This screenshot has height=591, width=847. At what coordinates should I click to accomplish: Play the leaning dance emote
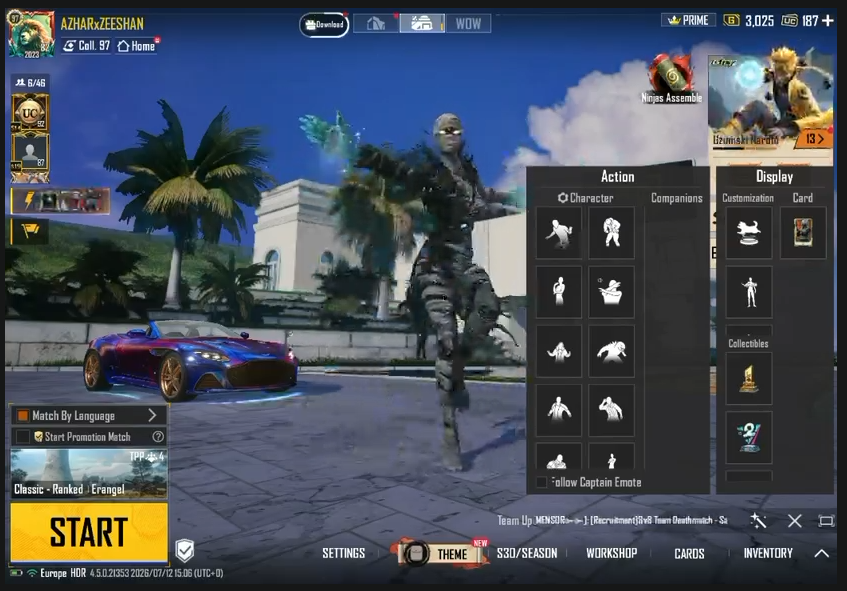click(559, 233)
